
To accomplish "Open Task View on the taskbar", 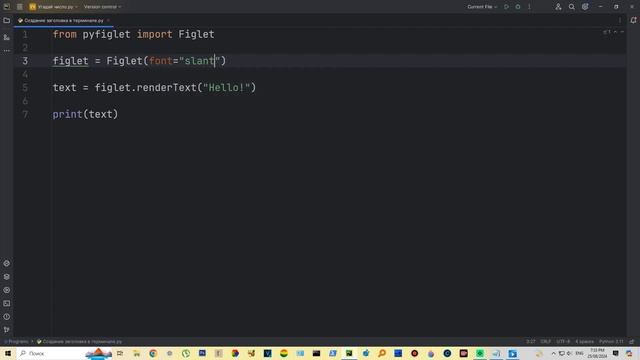I will [x=120, y=353].
